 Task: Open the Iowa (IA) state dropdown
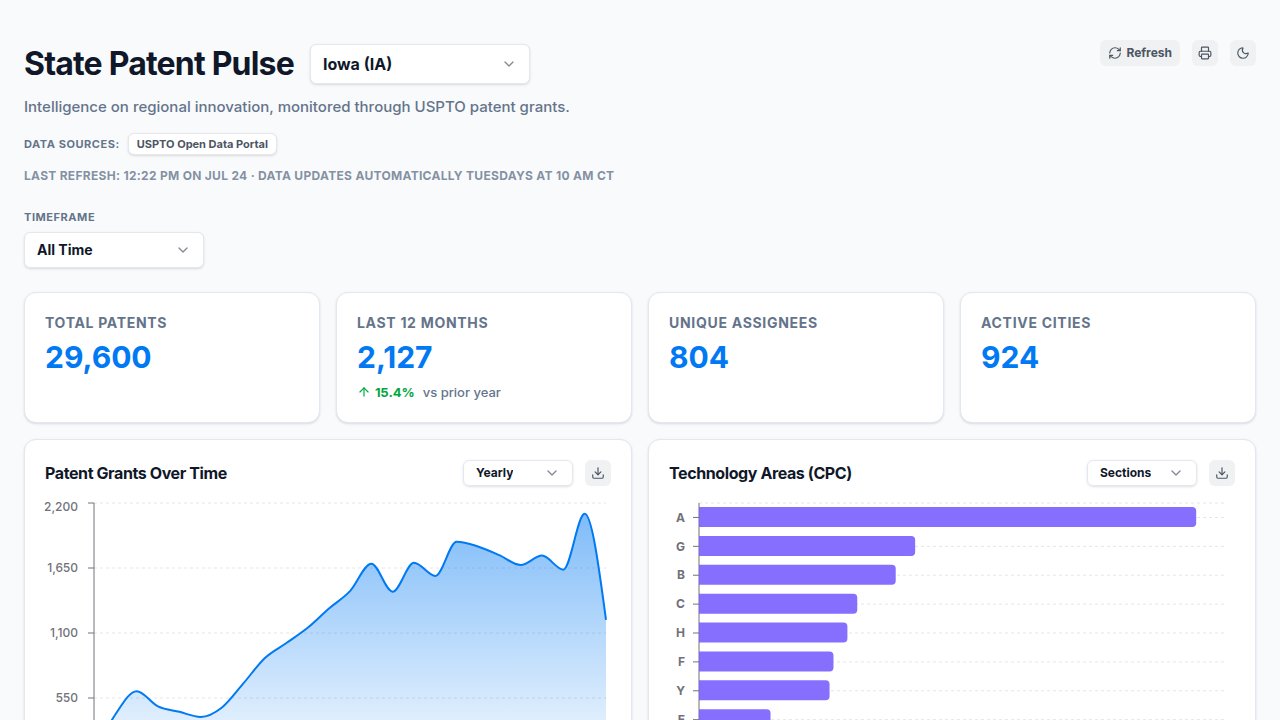pyautogui.click(x=420, y=64)
